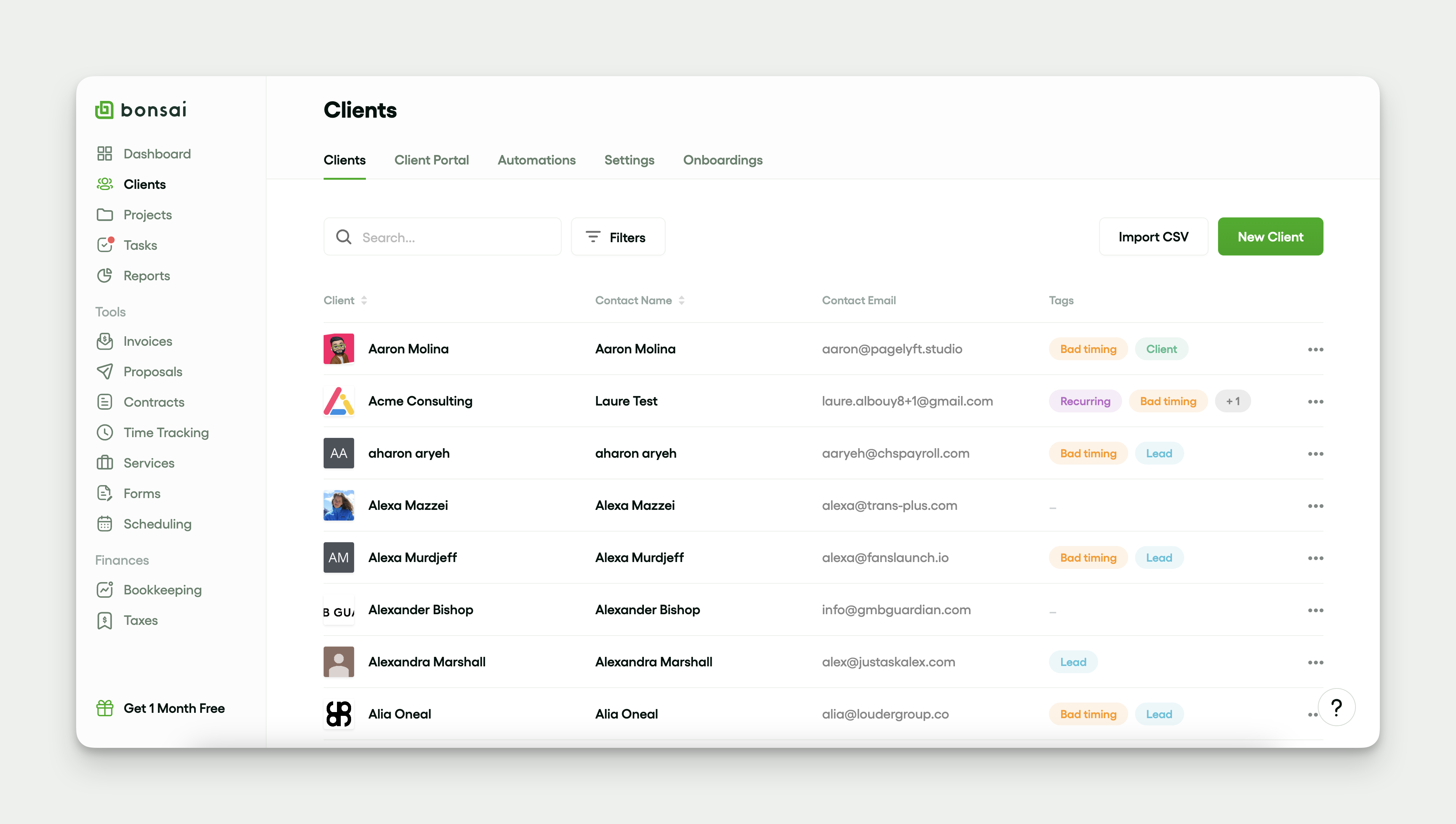Switch to the Automations tab
Image resolution: width=1456 pixels, height=824 pixels.
536,160
